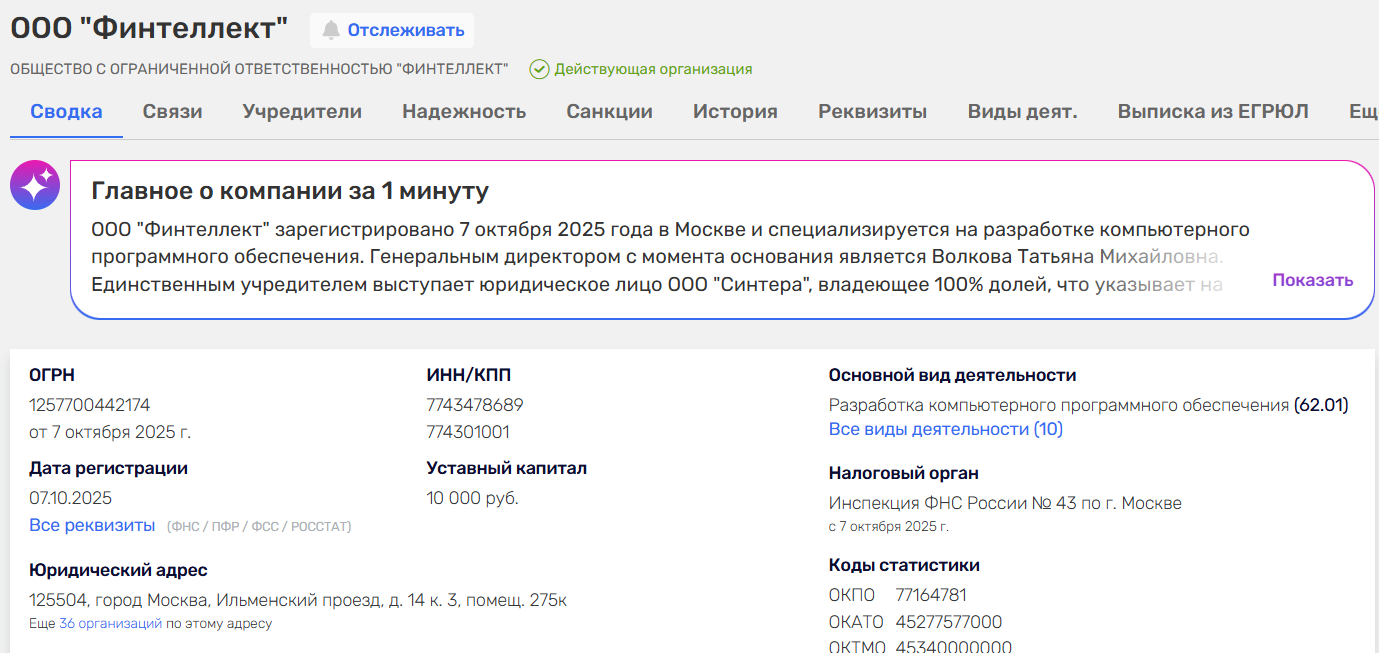Screen dimensions: 1379x653
Task: Click the green check status icon
Action: pos(538,69)
